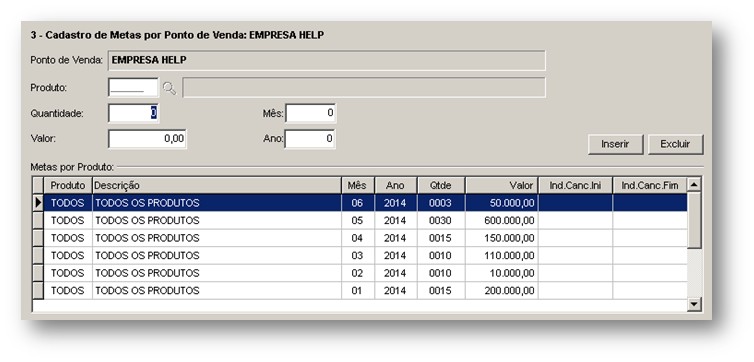Click the Qtde column header

[x=441, y=186]
